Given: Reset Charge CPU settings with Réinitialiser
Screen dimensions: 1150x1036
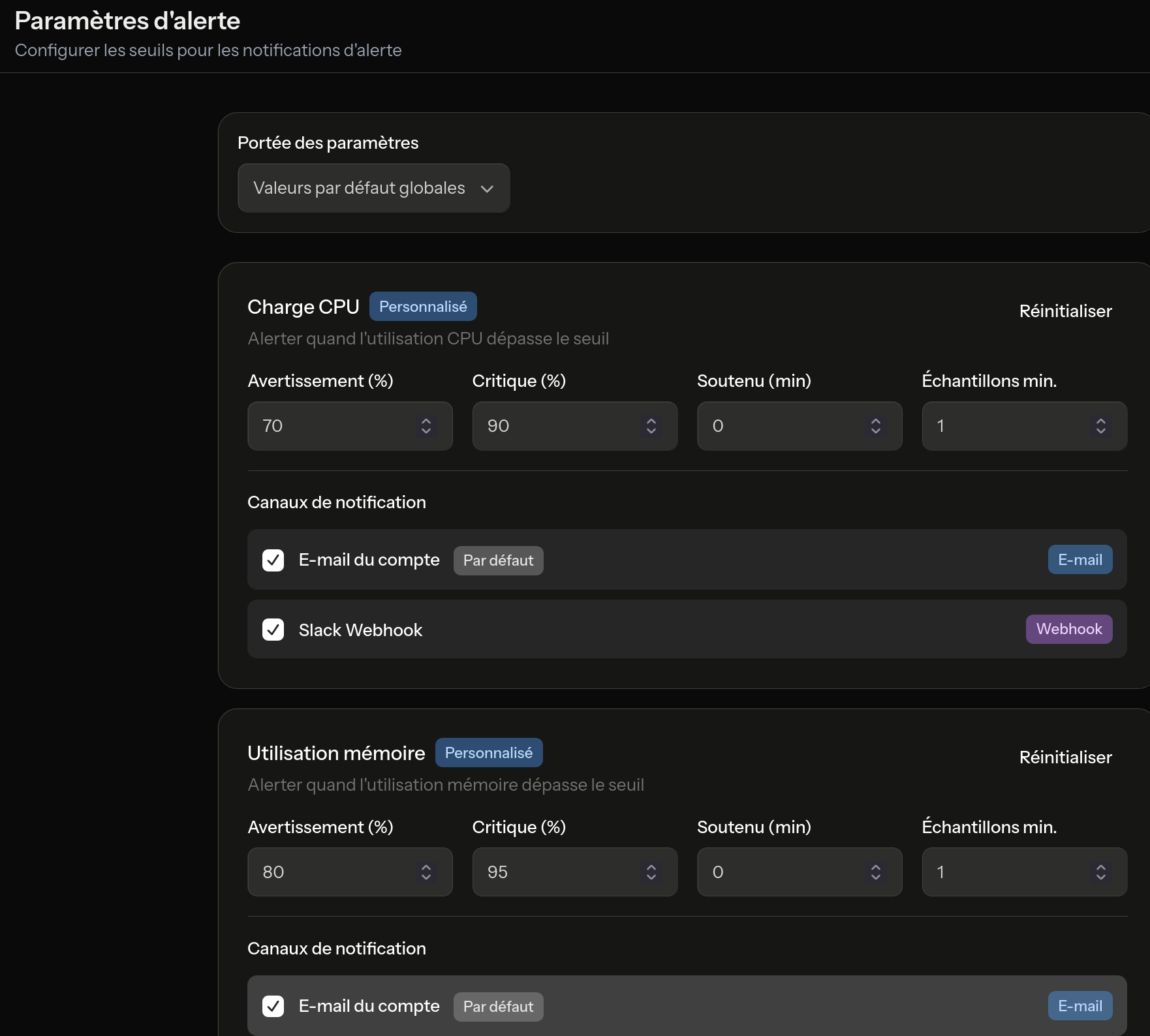Looking at the screenshot, I should 1065,311.
